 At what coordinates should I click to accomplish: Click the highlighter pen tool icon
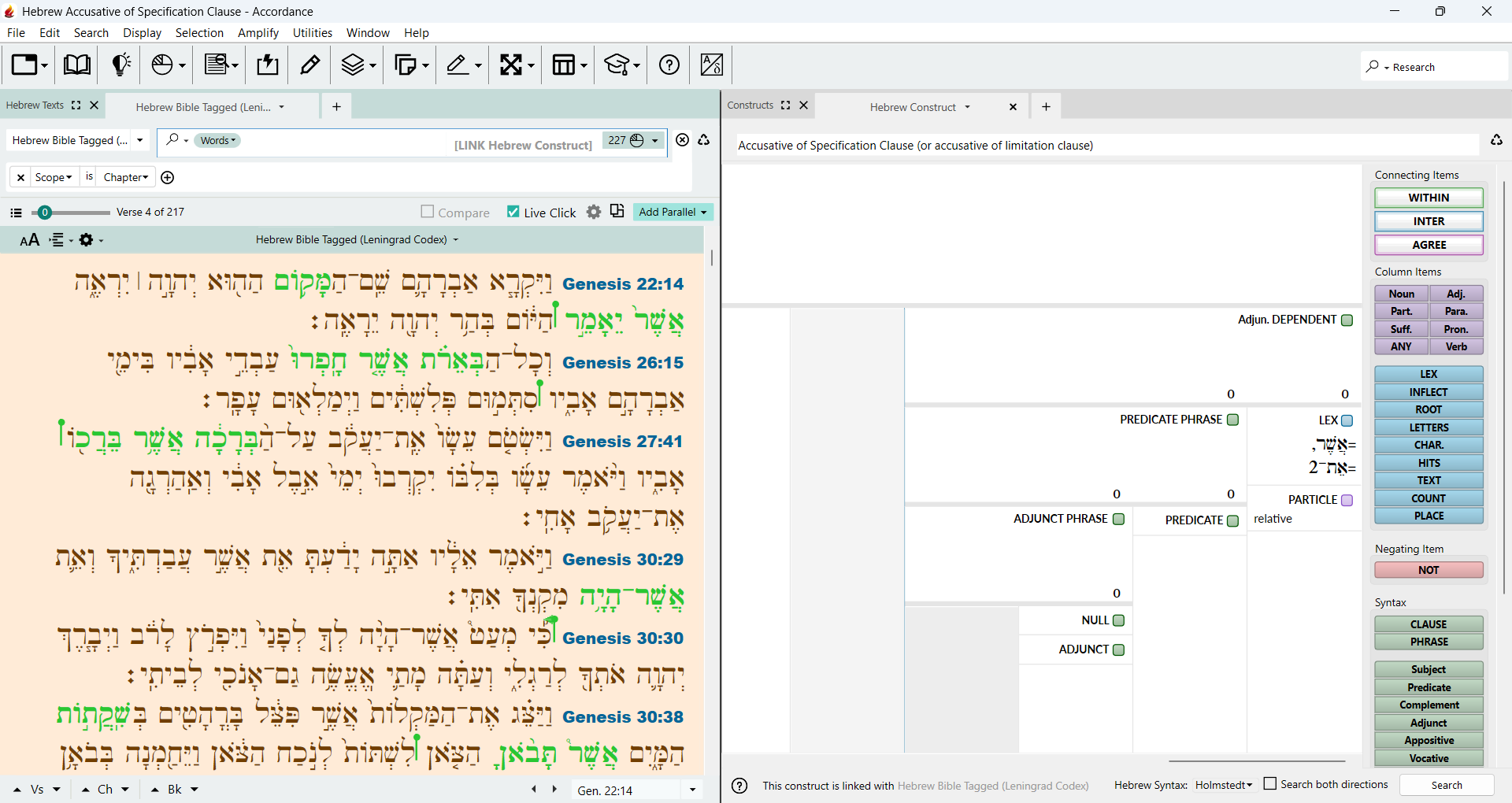(310, 65)
